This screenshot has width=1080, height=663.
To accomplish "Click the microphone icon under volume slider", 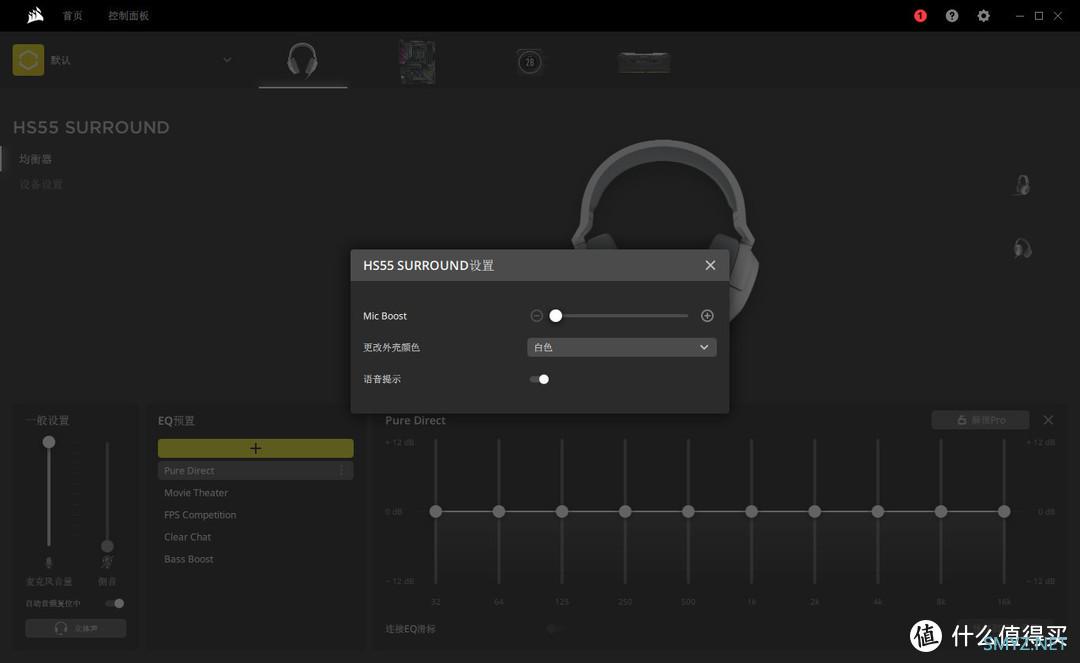I will tap(49, 563).
